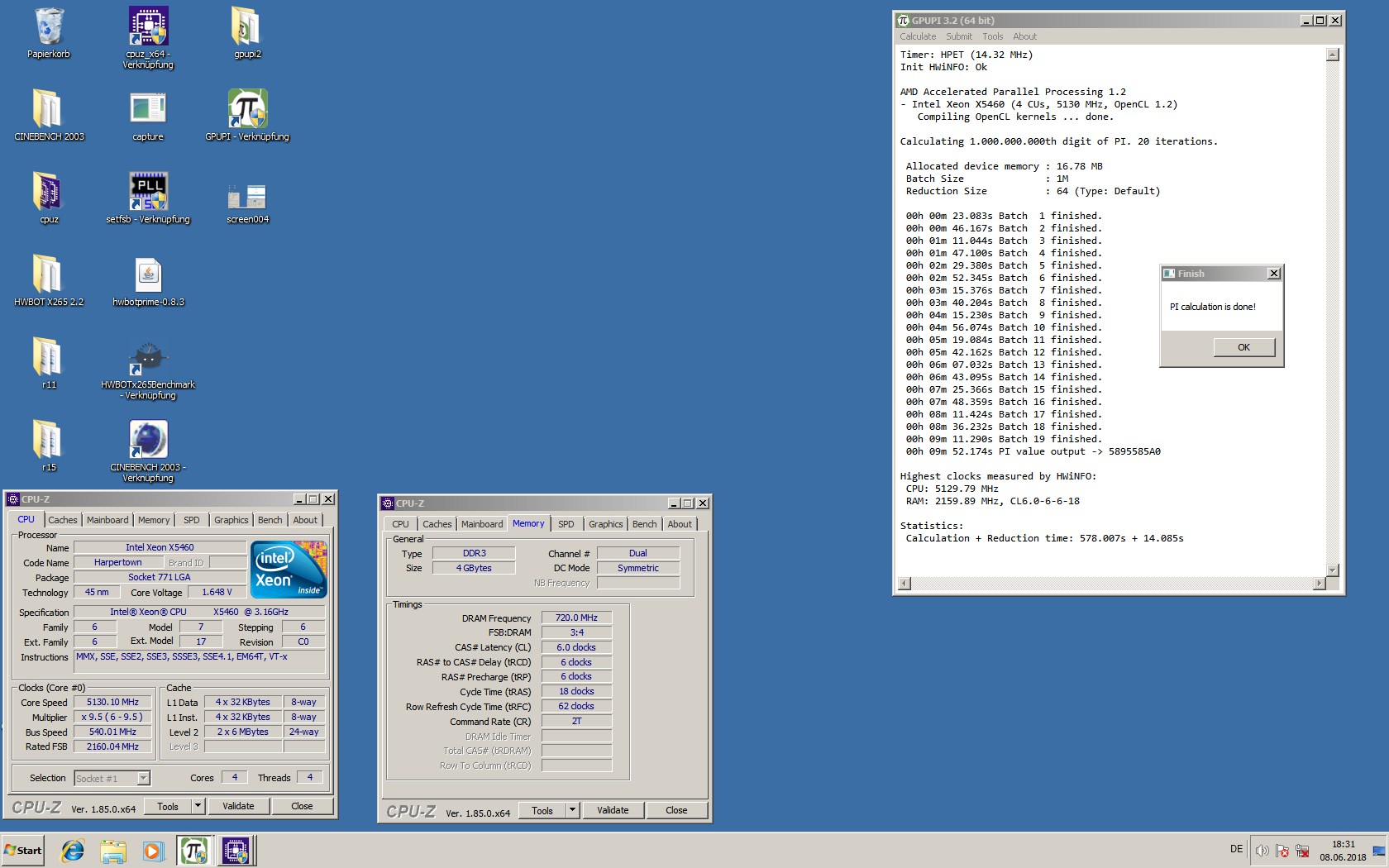Open the hwbotprime-0.8.3 Java file icon

pyautogui.click(x=148, y=281)
